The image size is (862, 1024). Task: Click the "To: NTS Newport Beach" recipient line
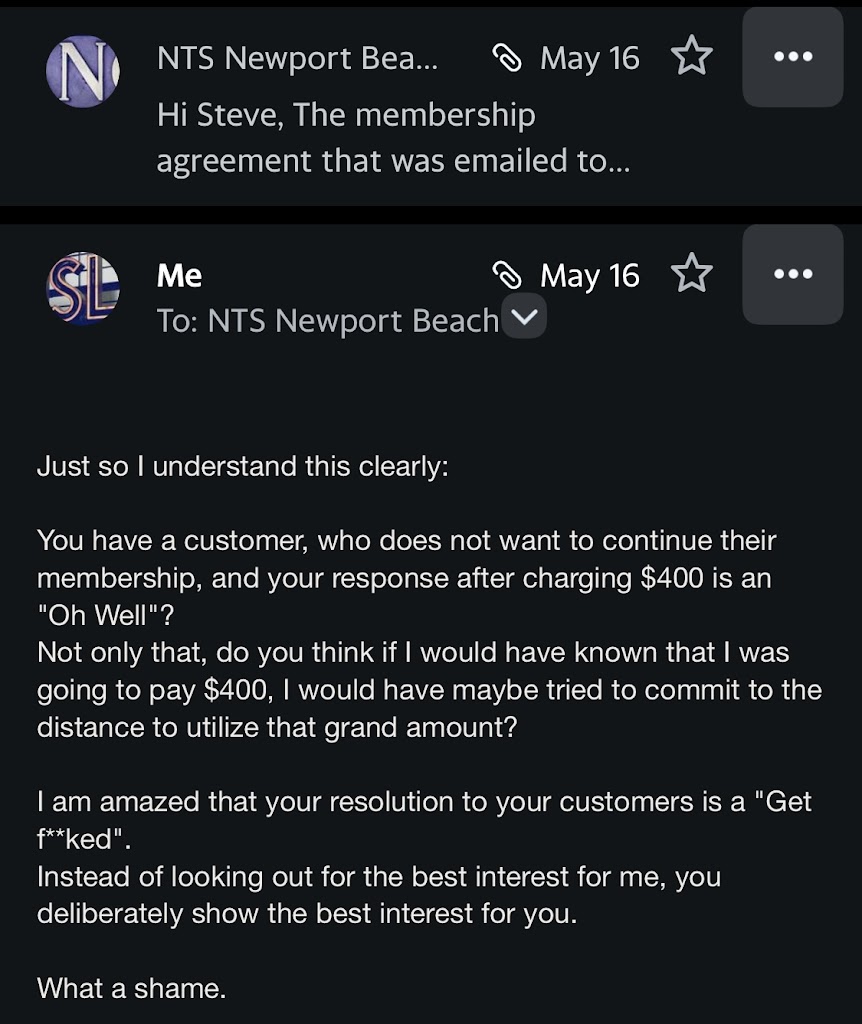[327, 321]
